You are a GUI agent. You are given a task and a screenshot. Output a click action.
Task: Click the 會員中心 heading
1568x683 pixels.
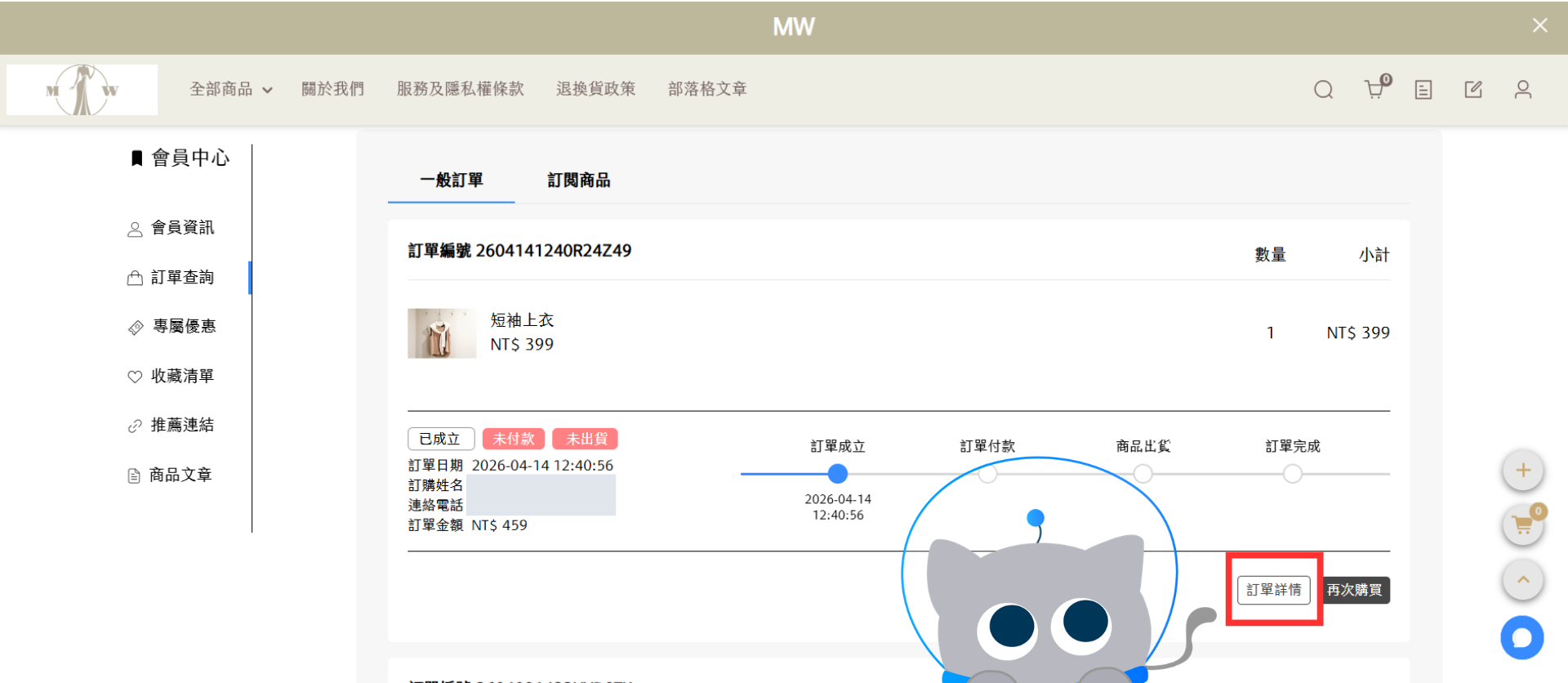click(x=190, y=158)
